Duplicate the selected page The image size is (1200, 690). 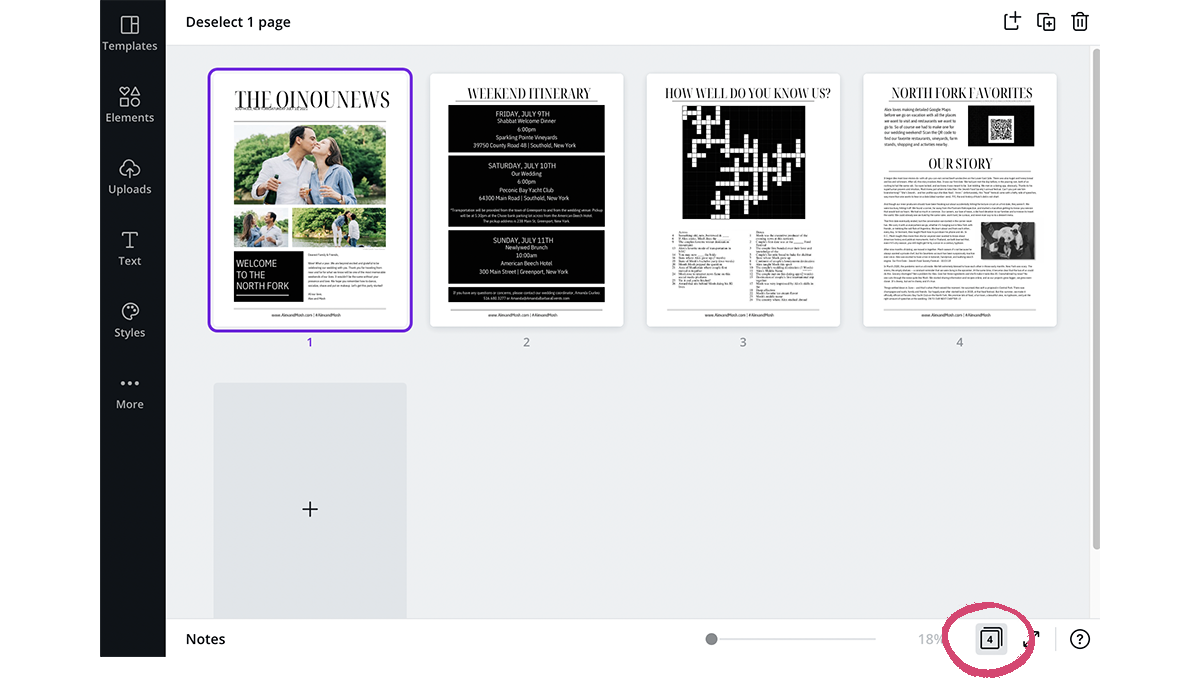click(x=1046, y=20)
